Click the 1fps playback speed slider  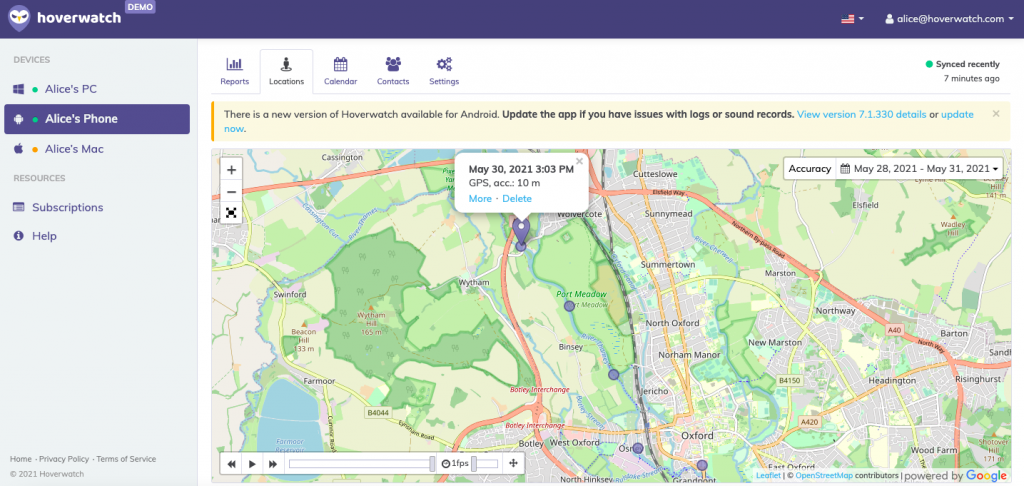click(485, 464)
